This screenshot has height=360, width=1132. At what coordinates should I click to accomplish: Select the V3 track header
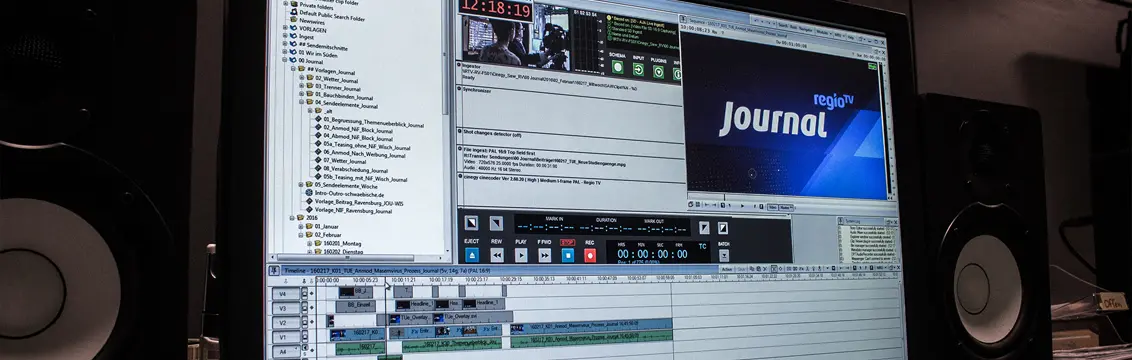285,308
